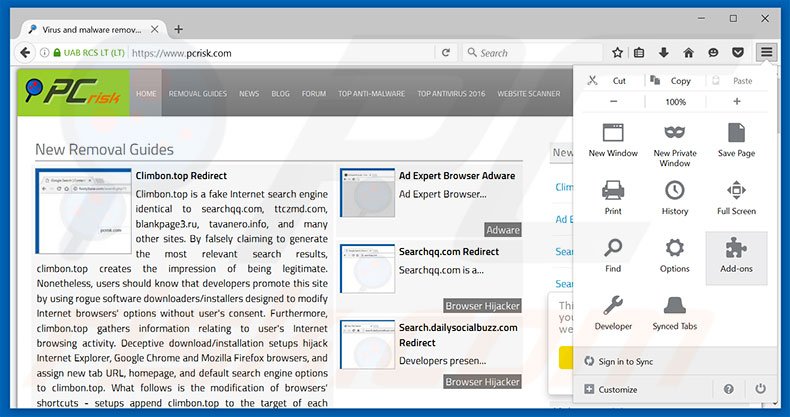Click the Search input field
The width and height of the screenshot is (790, 417).
pyautogui.click(x=533, y=53)
